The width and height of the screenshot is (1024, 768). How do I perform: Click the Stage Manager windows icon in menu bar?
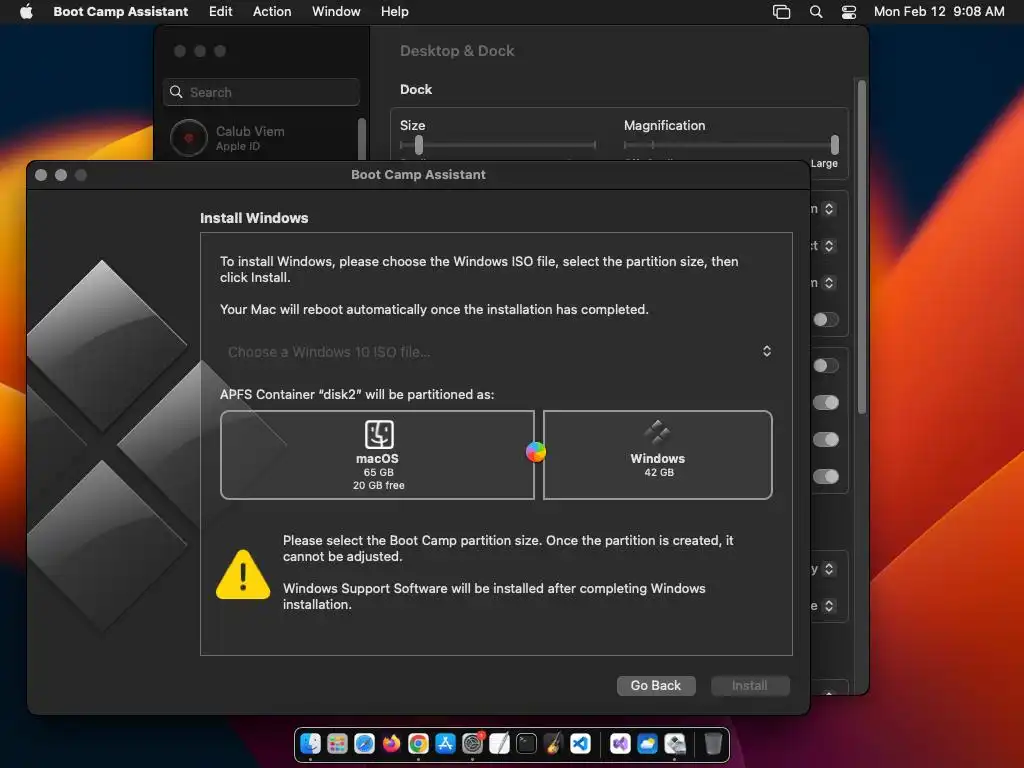pos(781,12)
